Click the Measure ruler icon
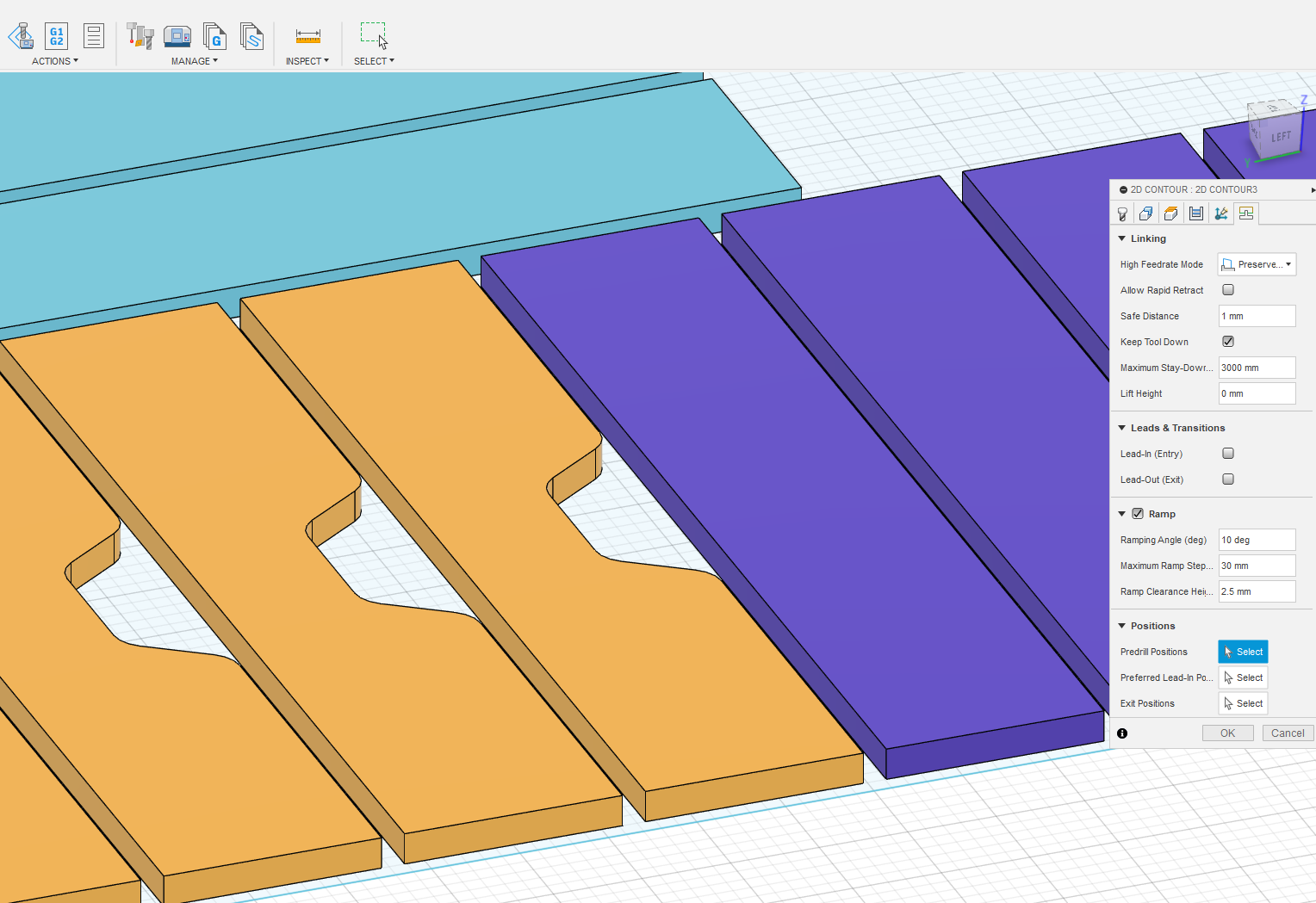Screen dimensions: 1316x903 pyautogui.click(x=307, y=36)
